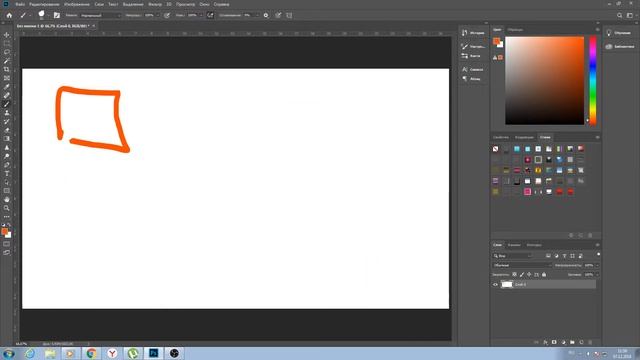Select the Lasso tool
The width and height of the screenshot is (640, 360).
pos(7,52)
